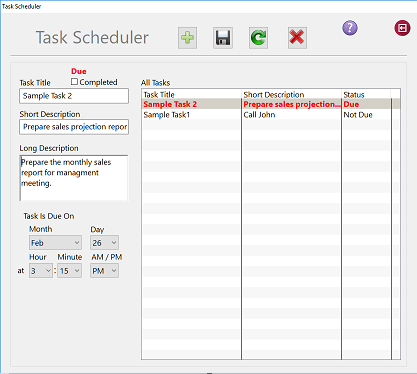Click the Prepare sales projection... cell
The height and width of the screenshot is (374, 417).
291,104
